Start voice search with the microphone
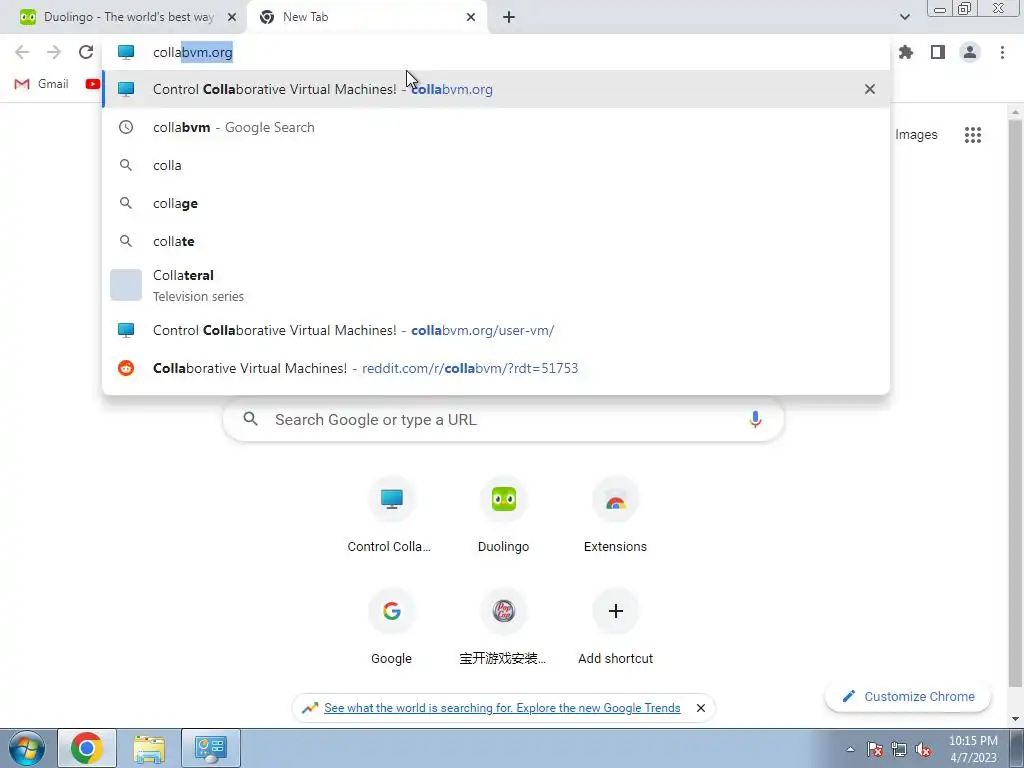This screenshot has width=1024, height=768. tap(755, 419)
